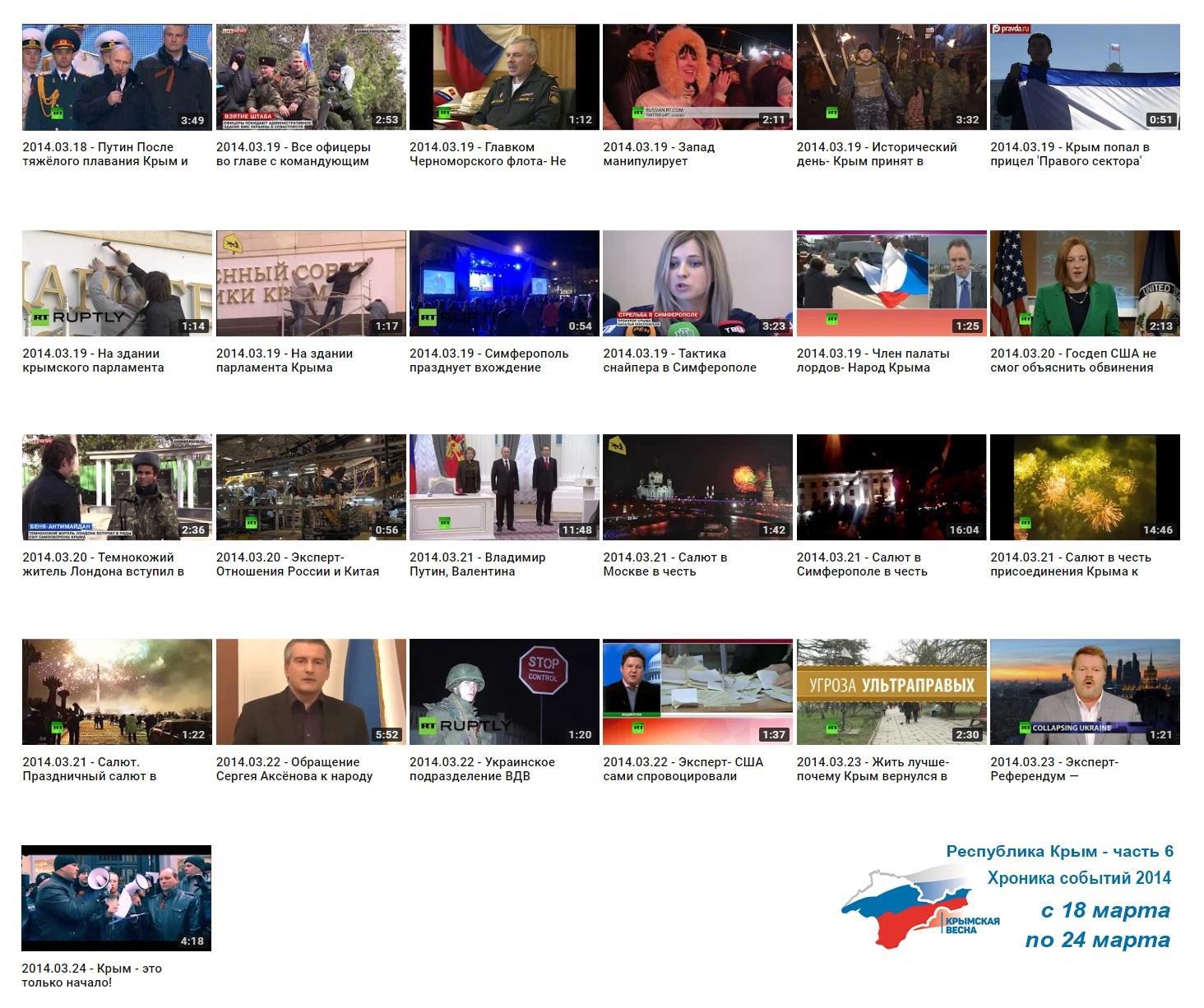Click the title 'Исторический день- Крым принят в'

pos(878,155)
